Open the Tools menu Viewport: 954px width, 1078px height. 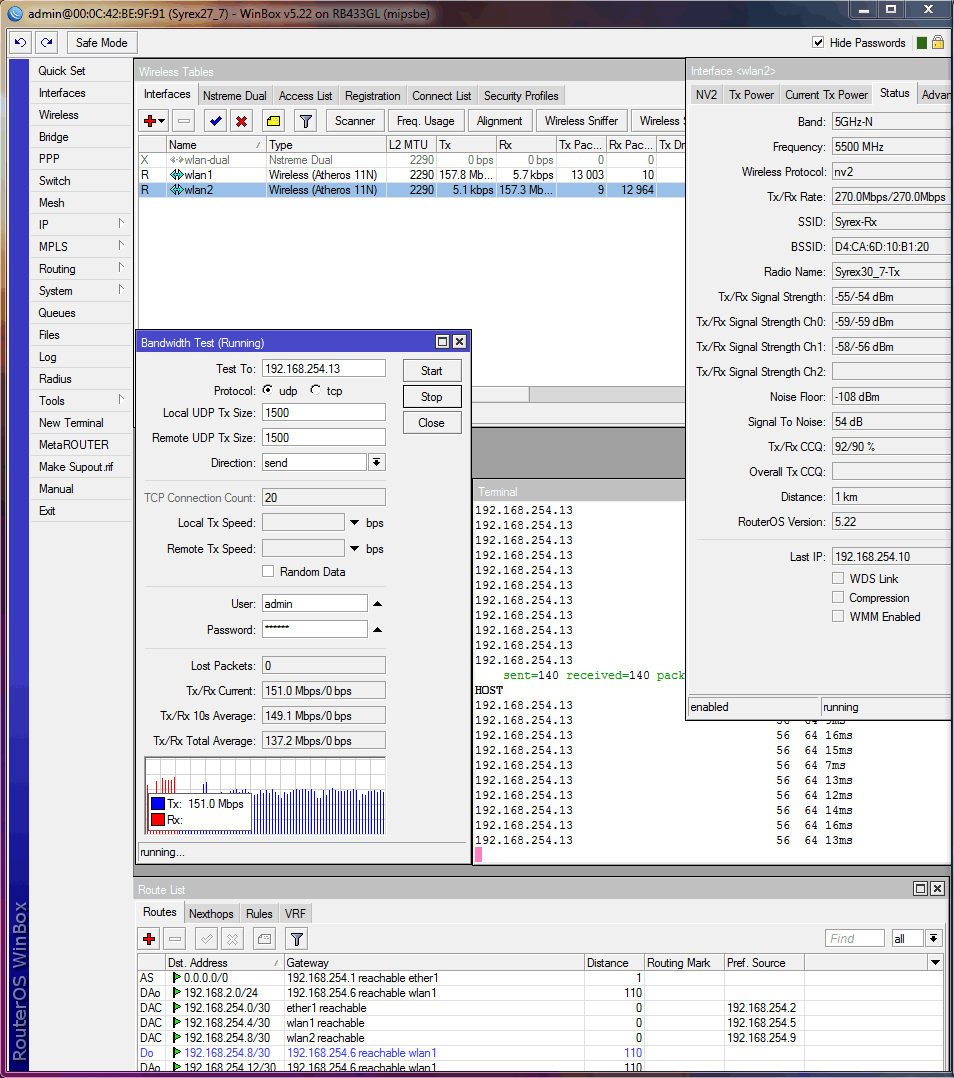81,401
